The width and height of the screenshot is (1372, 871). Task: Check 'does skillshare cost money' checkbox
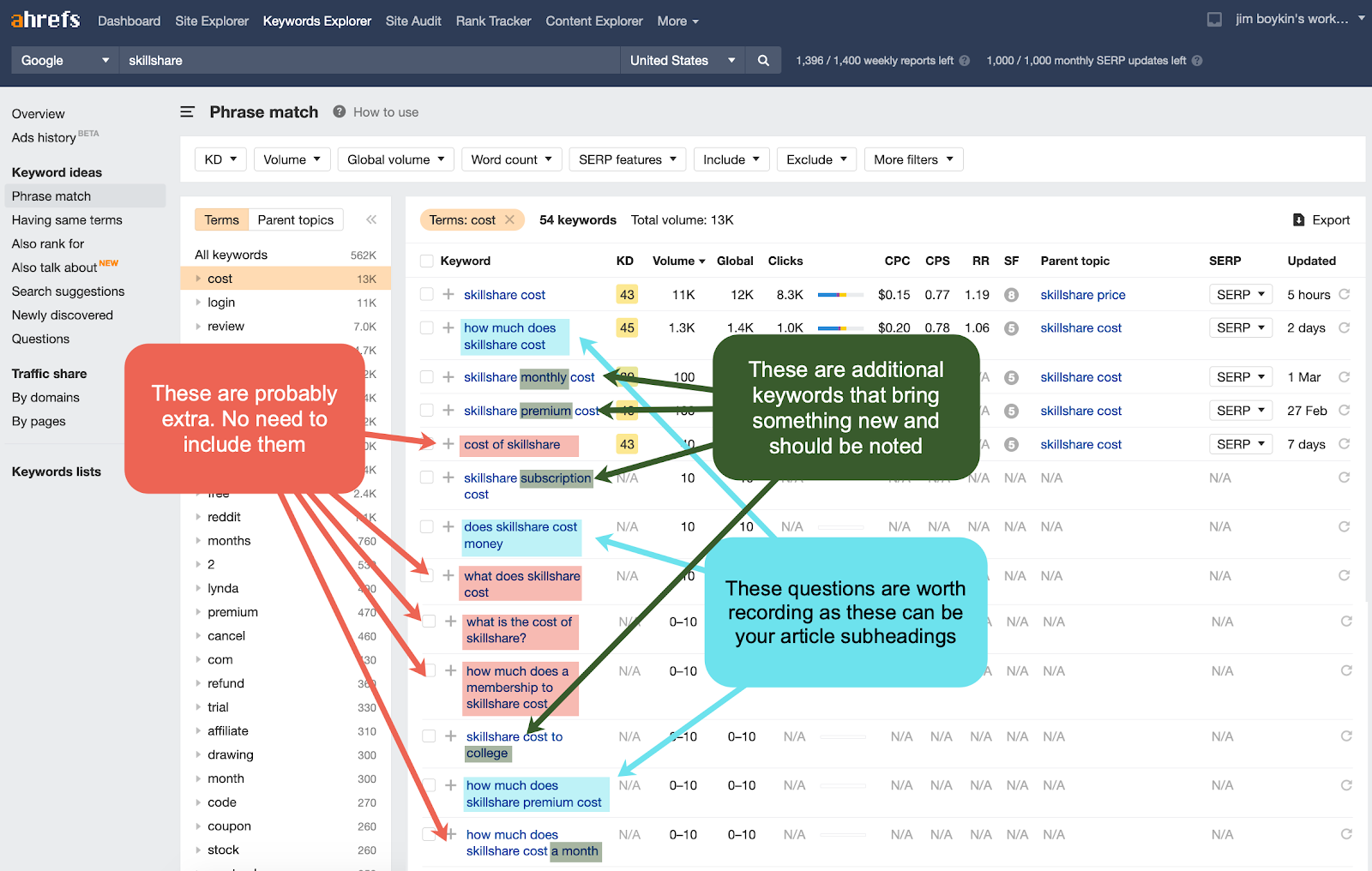click(x=427, y=526)
